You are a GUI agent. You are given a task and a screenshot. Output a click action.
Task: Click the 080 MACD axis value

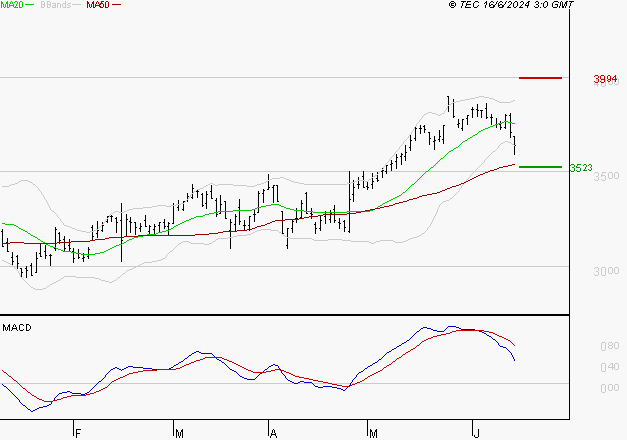tap(609, 346)
